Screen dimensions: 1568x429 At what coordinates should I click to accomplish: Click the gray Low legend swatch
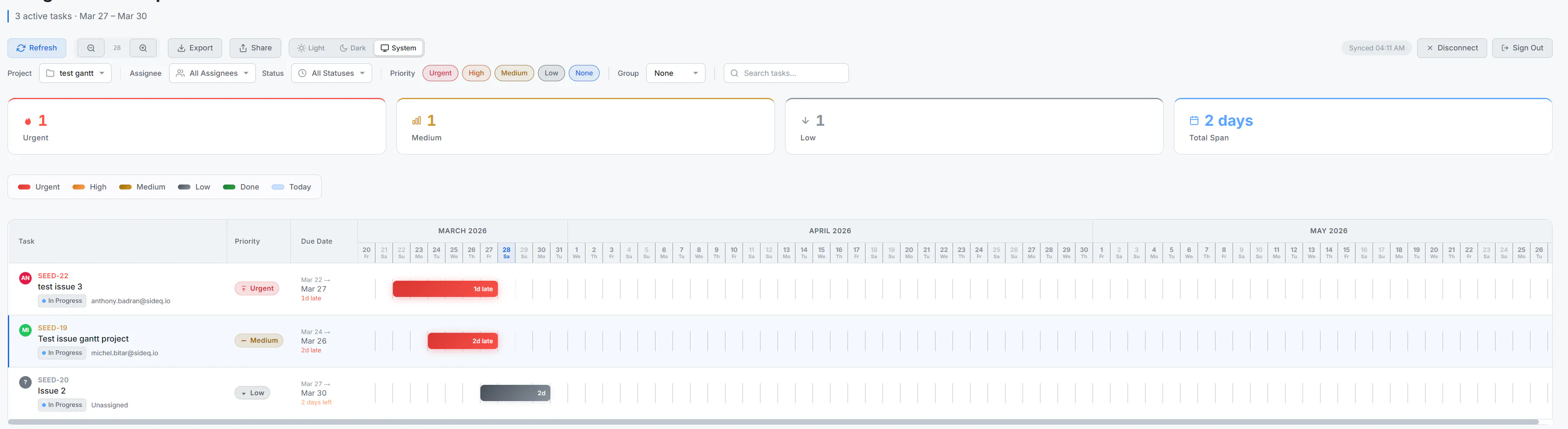(184, 187)
